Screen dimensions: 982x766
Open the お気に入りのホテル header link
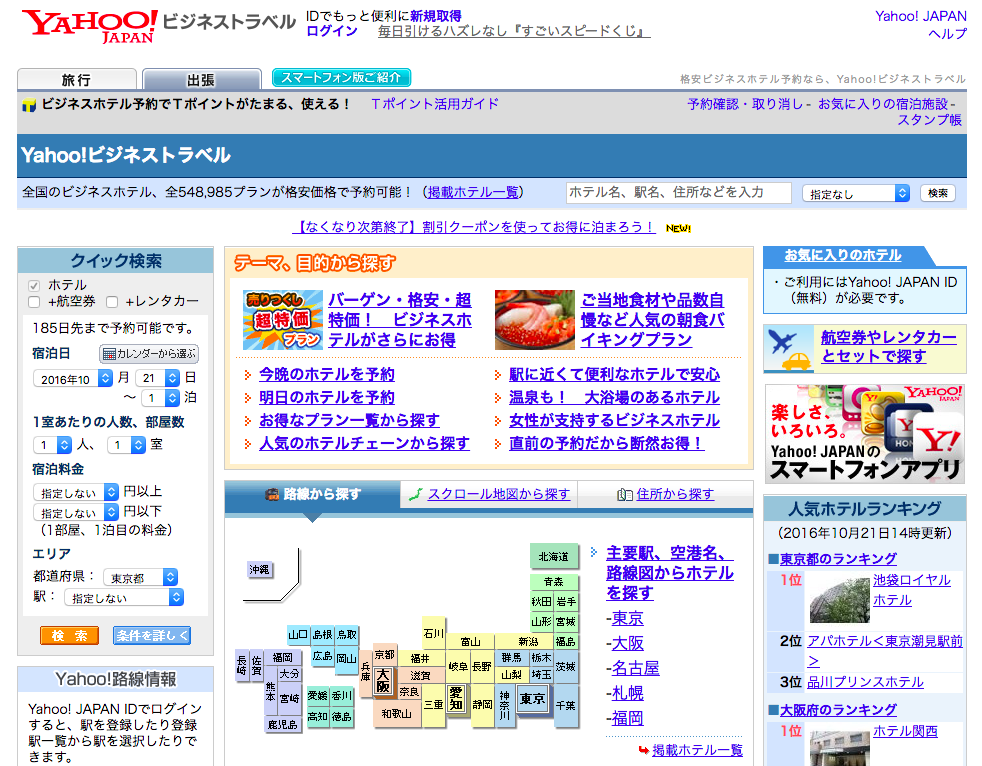point(843,256)
